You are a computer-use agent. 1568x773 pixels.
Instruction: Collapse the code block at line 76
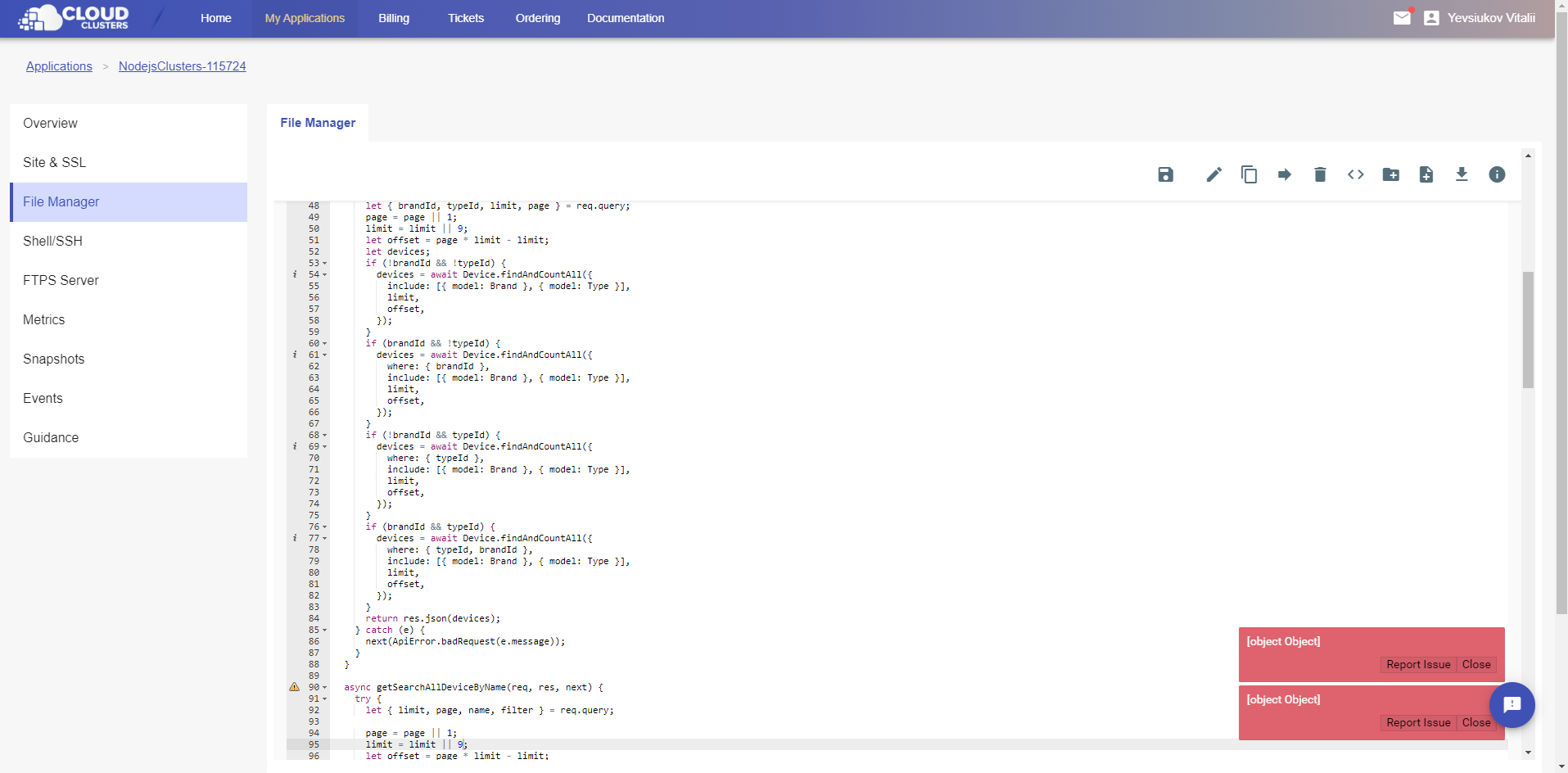(x=324, y=527)
